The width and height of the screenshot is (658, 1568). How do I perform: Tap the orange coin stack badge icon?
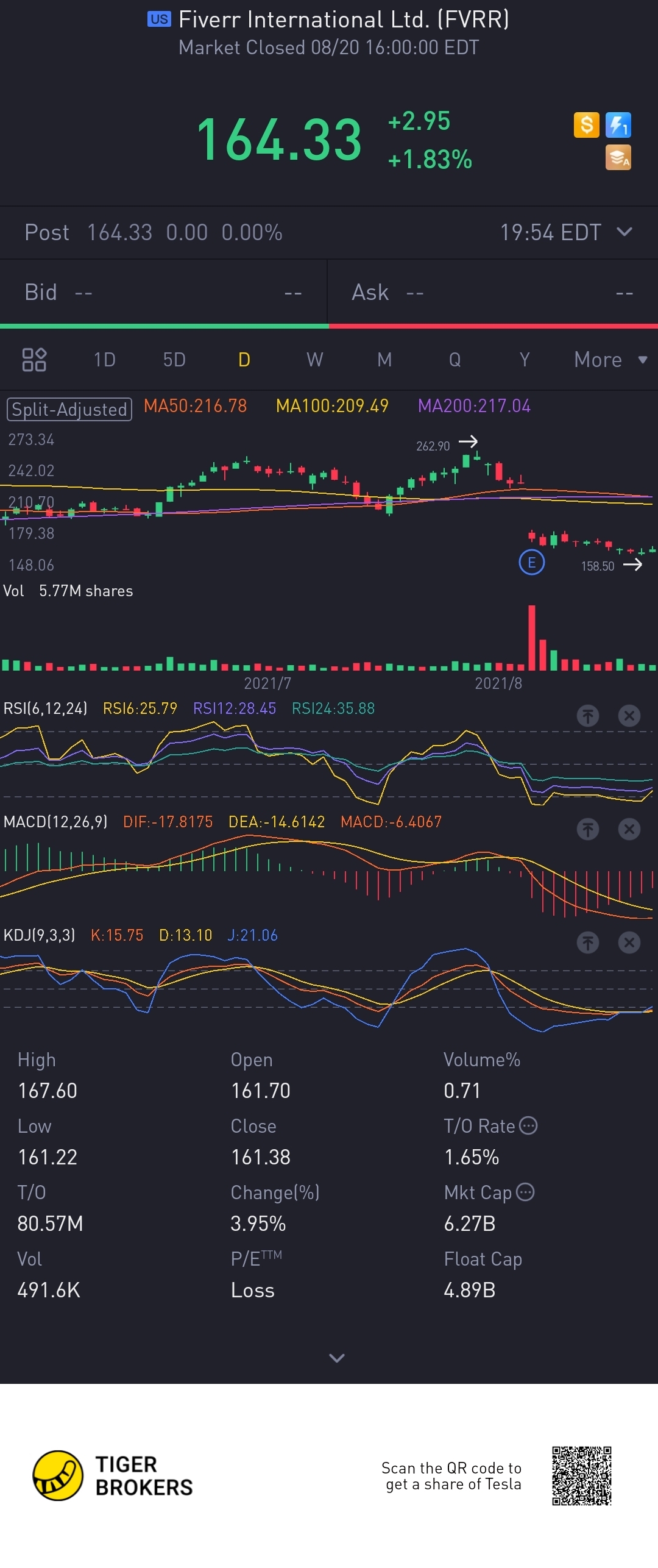pyautogui.click(x=618, y=157)
